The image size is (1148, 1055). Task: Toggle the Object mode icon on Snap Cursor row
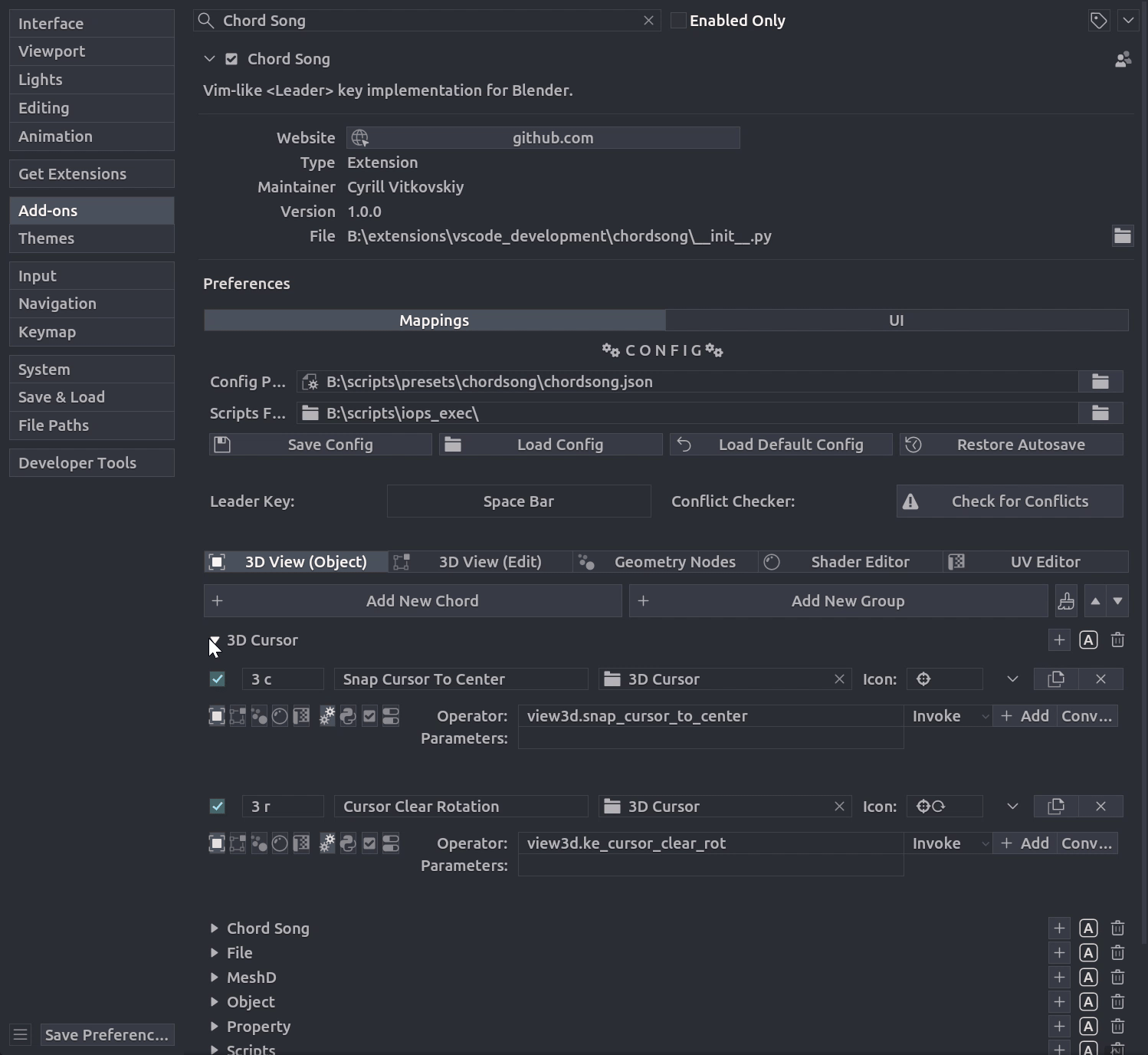tap(216, 715)
